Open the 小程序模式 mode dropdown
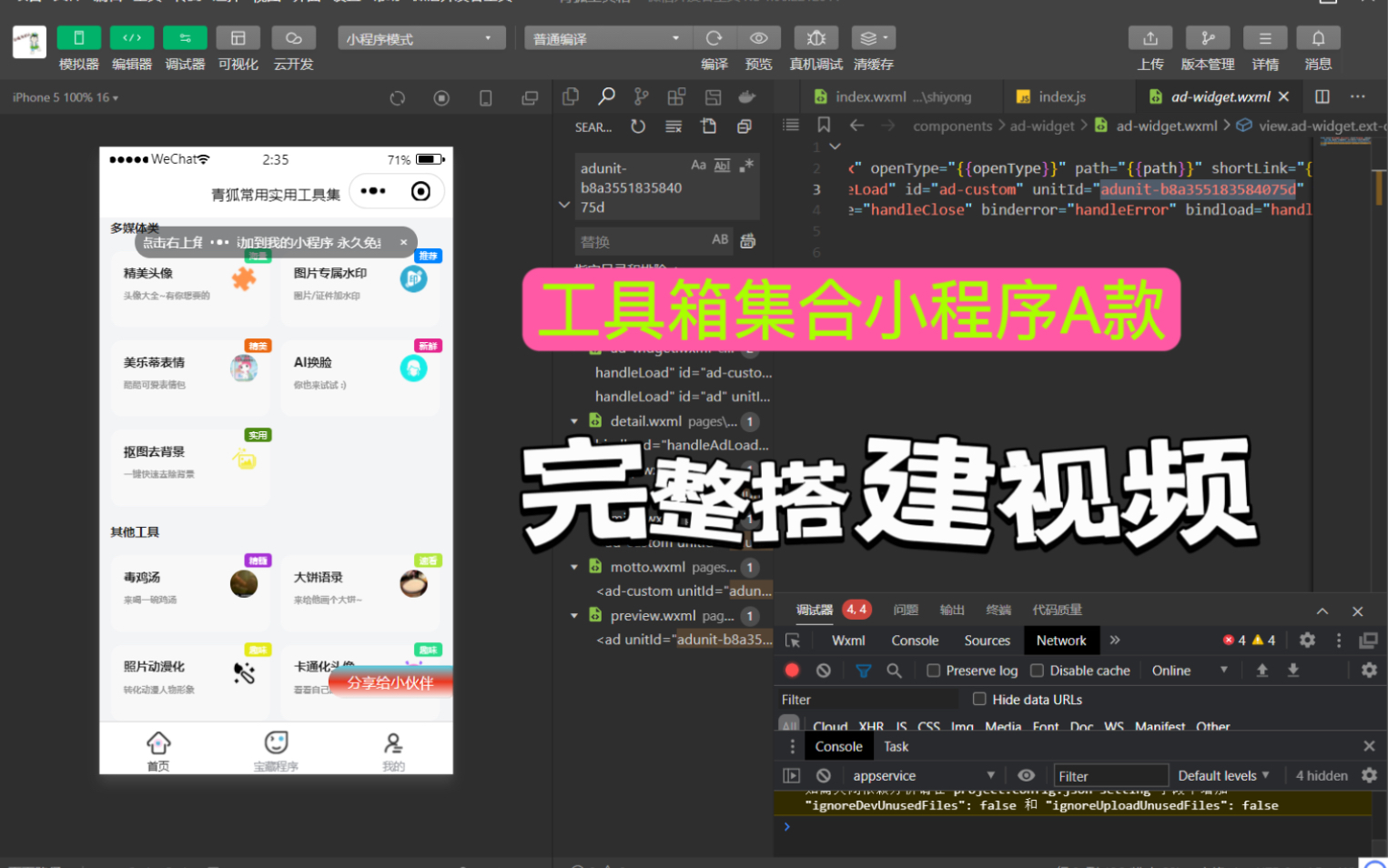The width and height of the screenshot is (1388, 868). pos(420,37)
